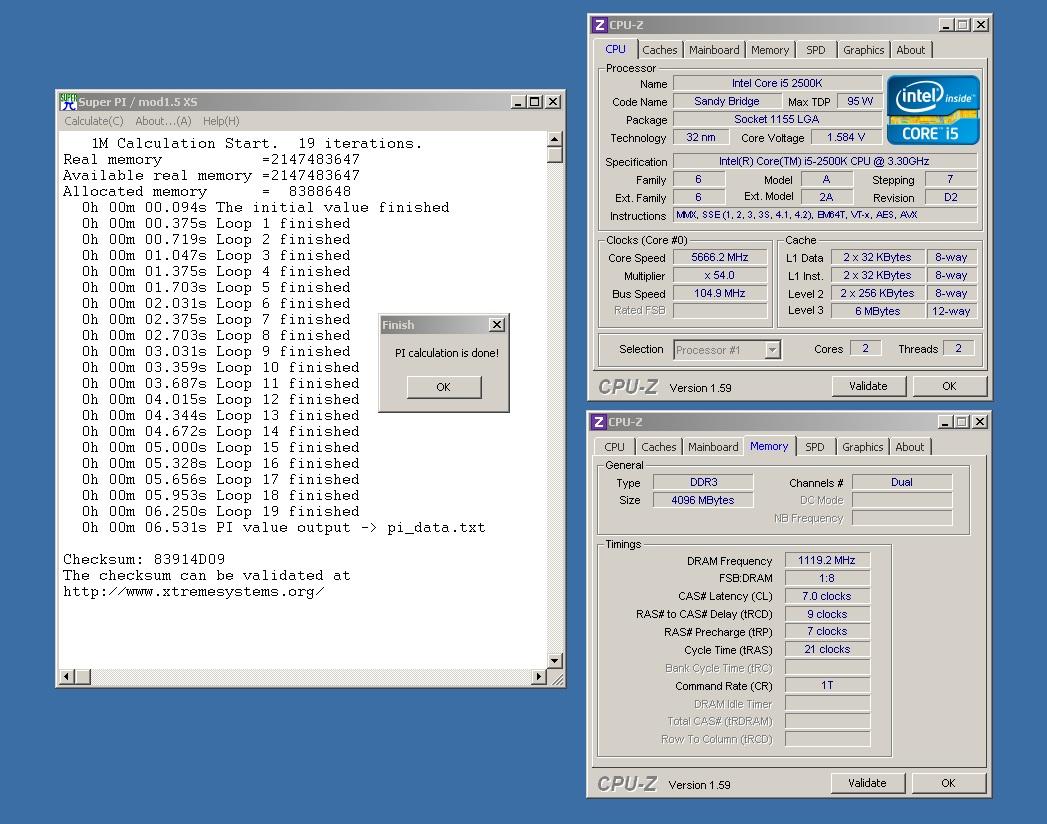Click Super PI vertical scrollbar up arrow
This screenshot has height=824, width=1047.
554,139
